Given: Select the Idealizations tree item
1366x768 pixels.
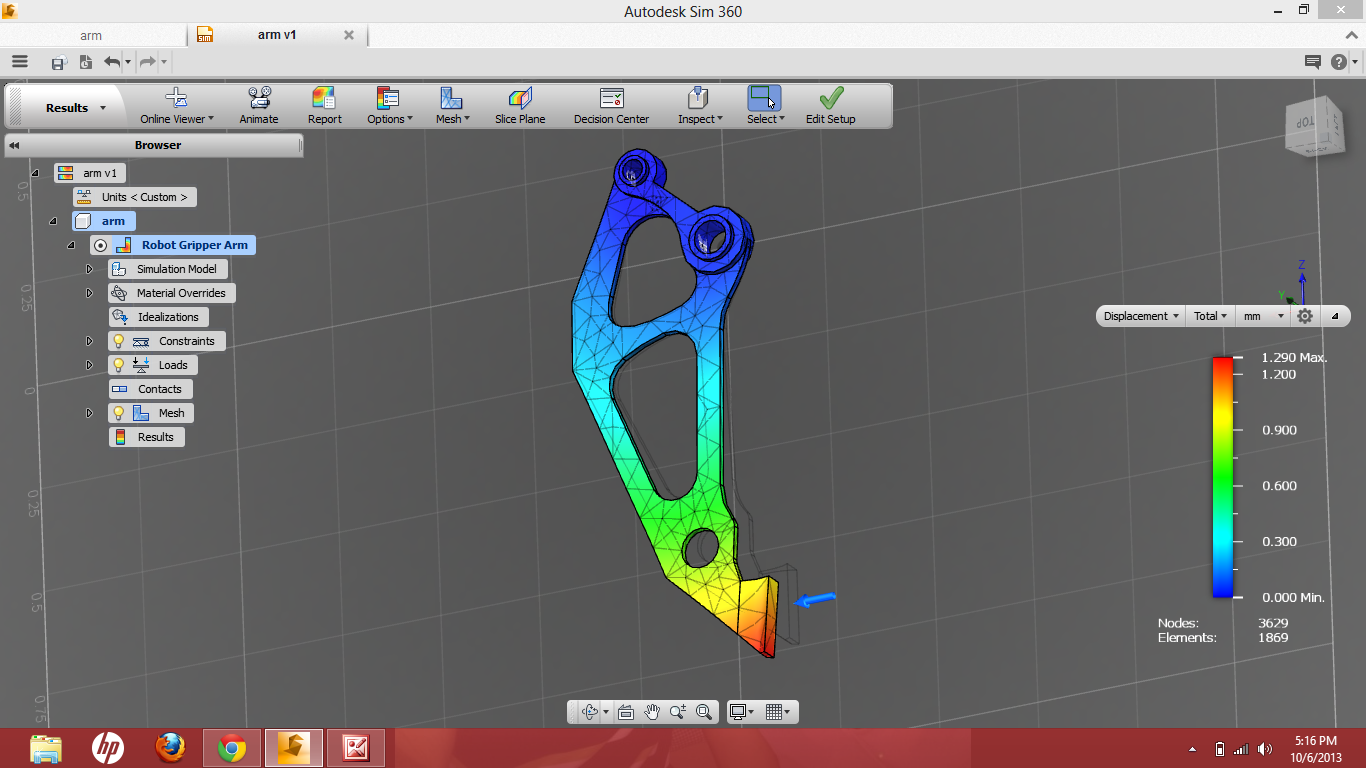Looking at the screenshot, I should tap(159, 317).
